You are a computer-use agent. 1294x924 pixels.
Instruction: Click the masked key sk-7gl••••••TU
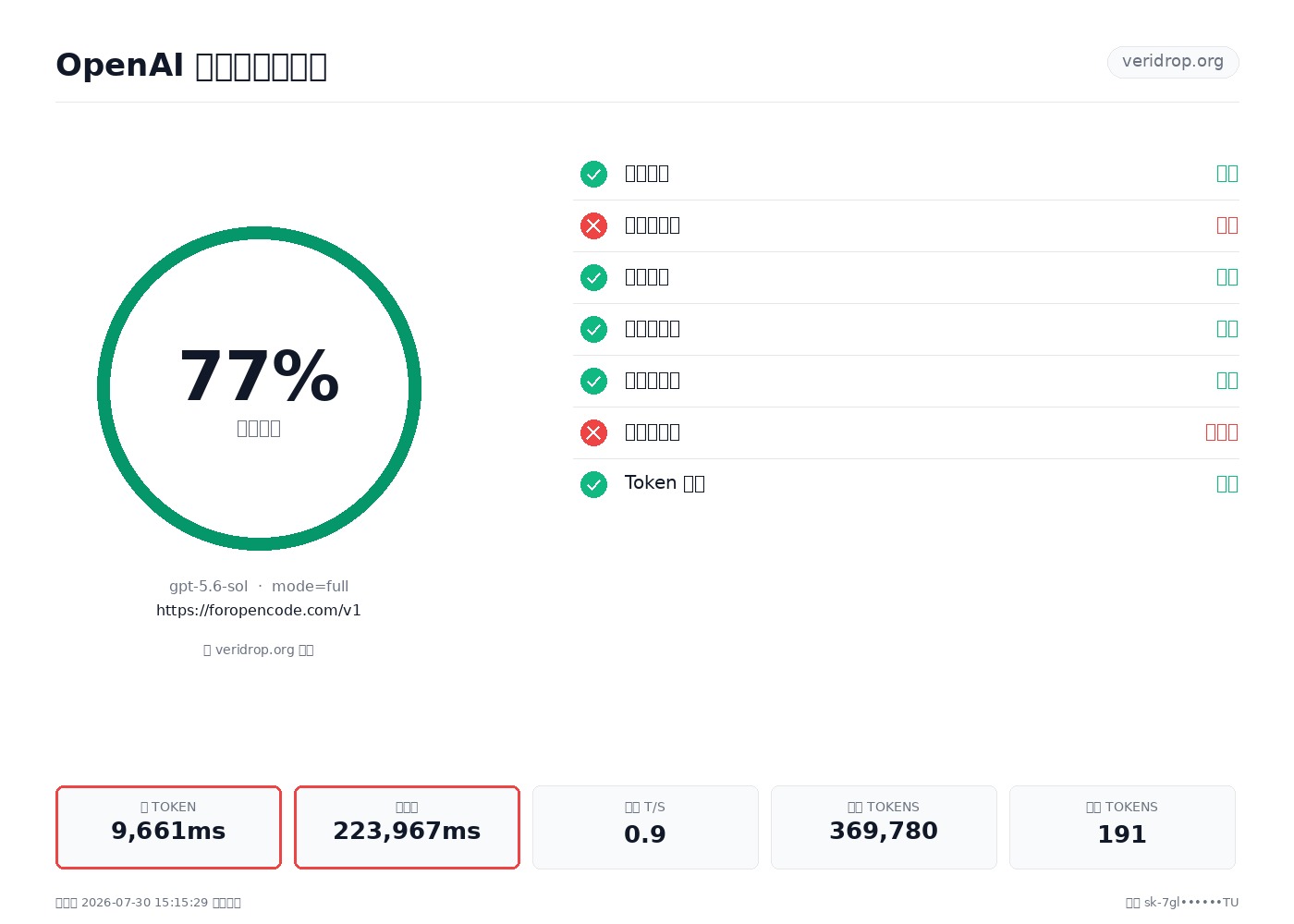click(1191, 903)
